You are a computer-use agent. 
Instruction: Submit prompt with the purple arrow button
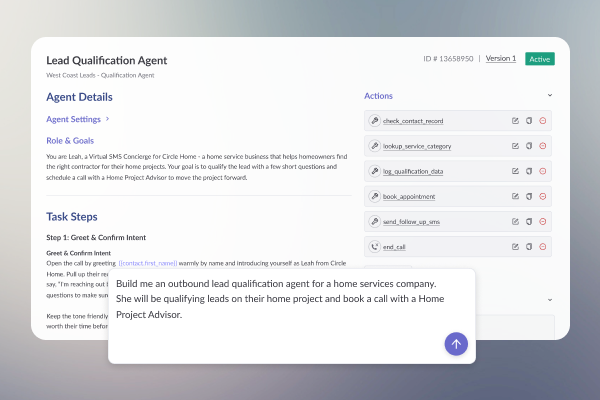[x=456, y=344]
